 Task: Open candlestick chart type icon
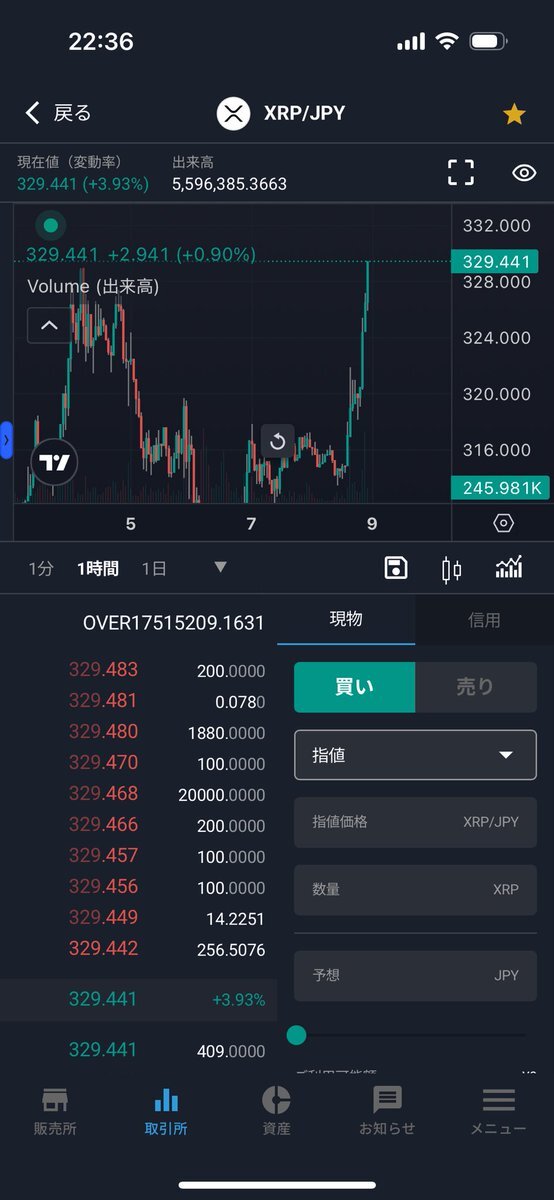tap(452, 569)
